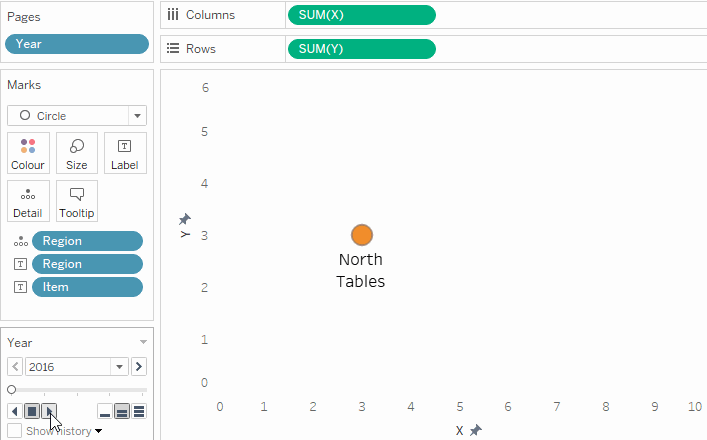Screen dimensions: 707x440
Task: Click the Label marks card
Action: (125, 153)
